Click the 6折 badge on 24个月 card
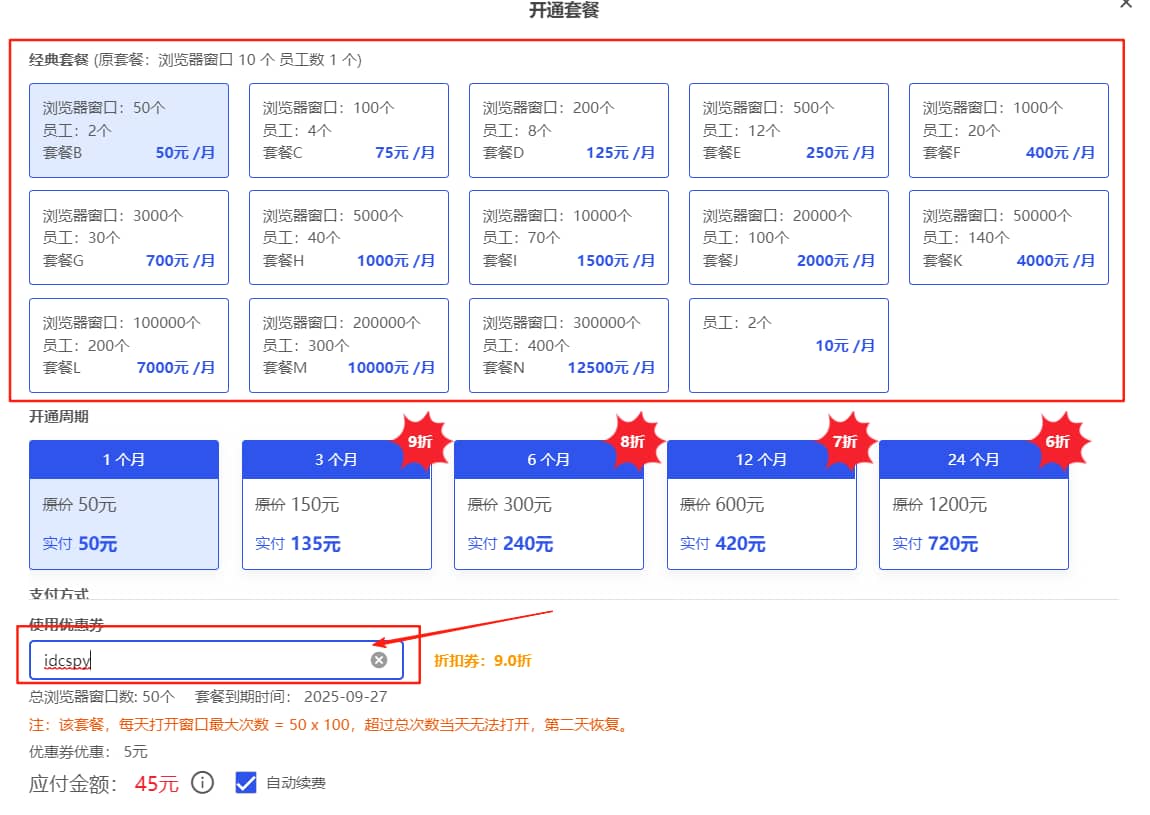Screen dimensions: 1150x815 1060,440
